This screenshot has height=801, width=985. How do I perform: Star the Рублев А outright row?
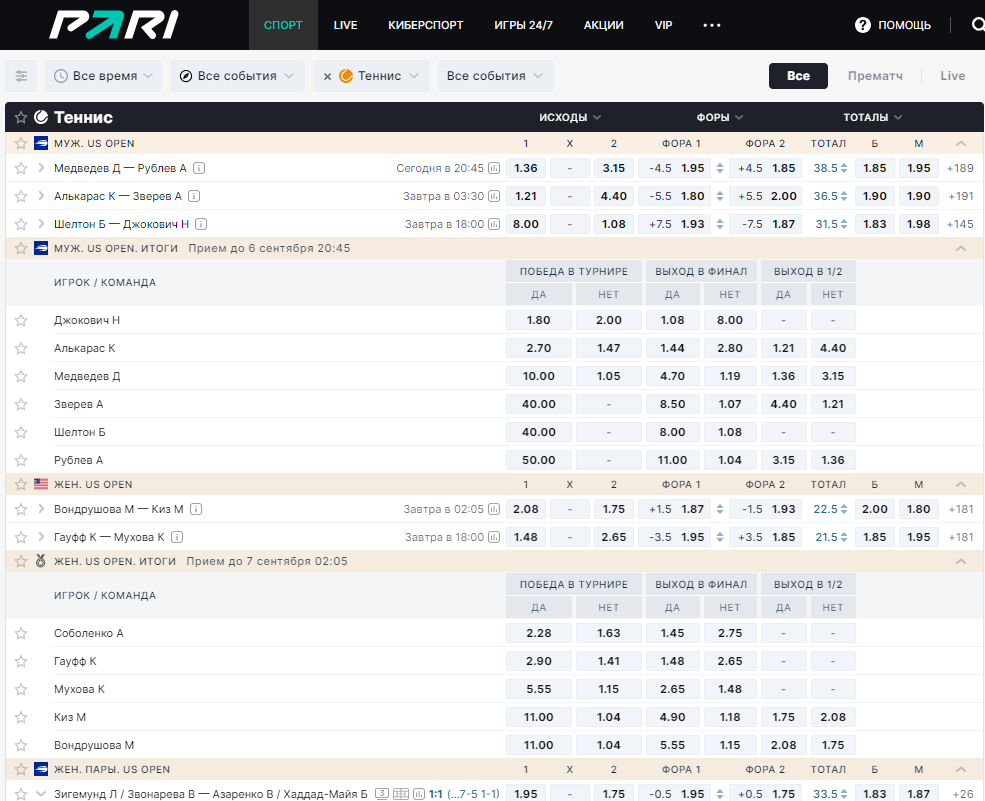coord(21,460)
